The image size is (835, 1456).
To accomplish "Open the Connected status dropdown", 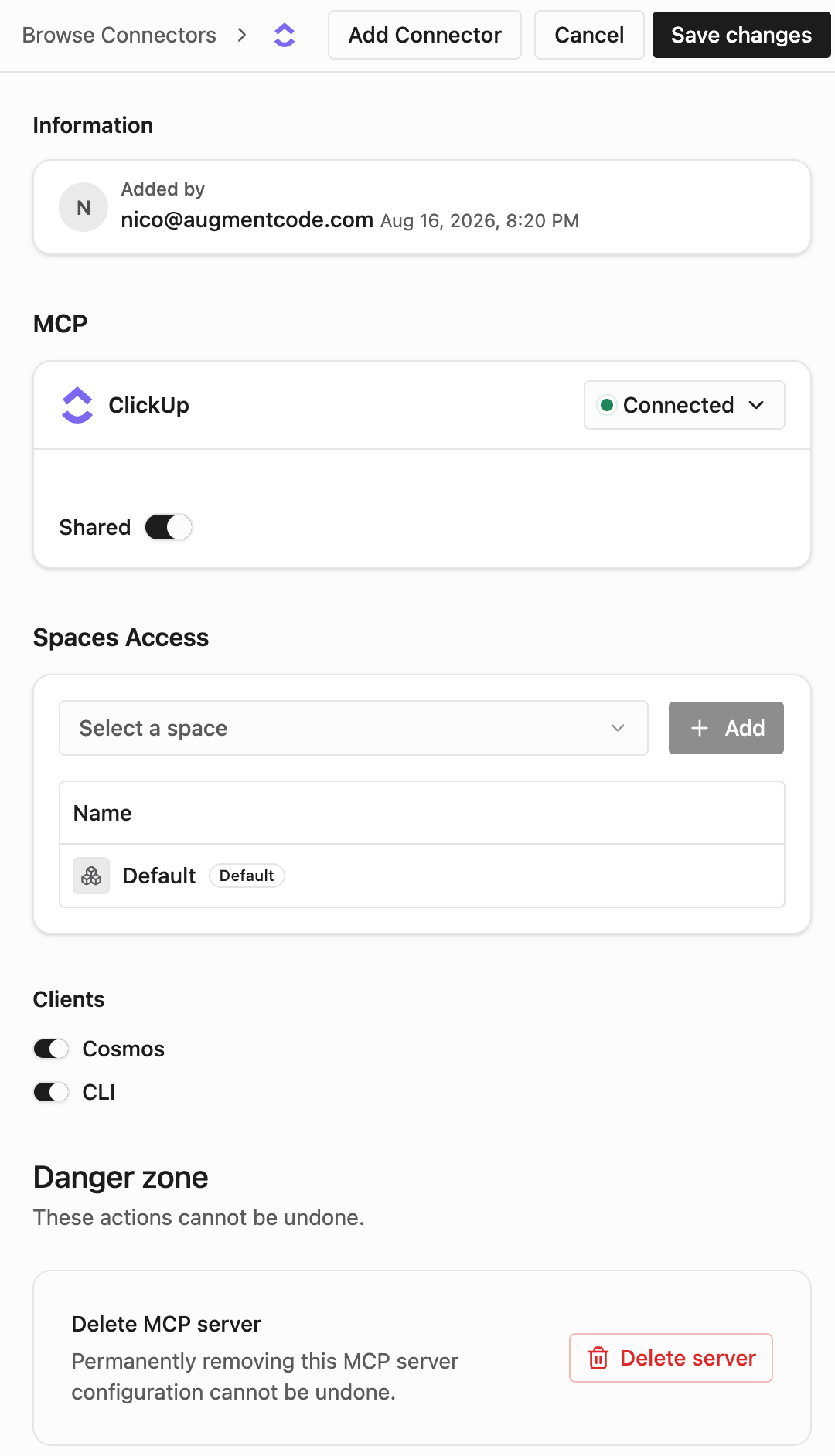I will click(684, 405).
